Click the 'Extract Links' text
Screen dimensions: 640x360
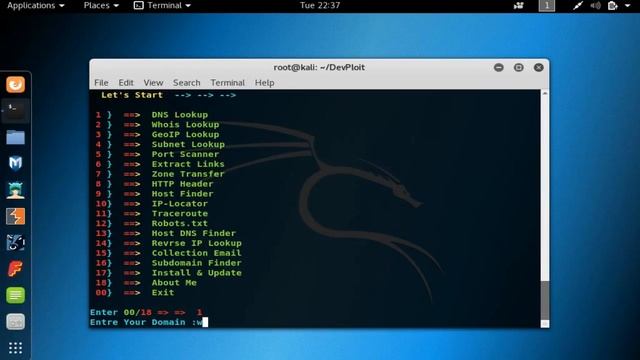point(188,164)
